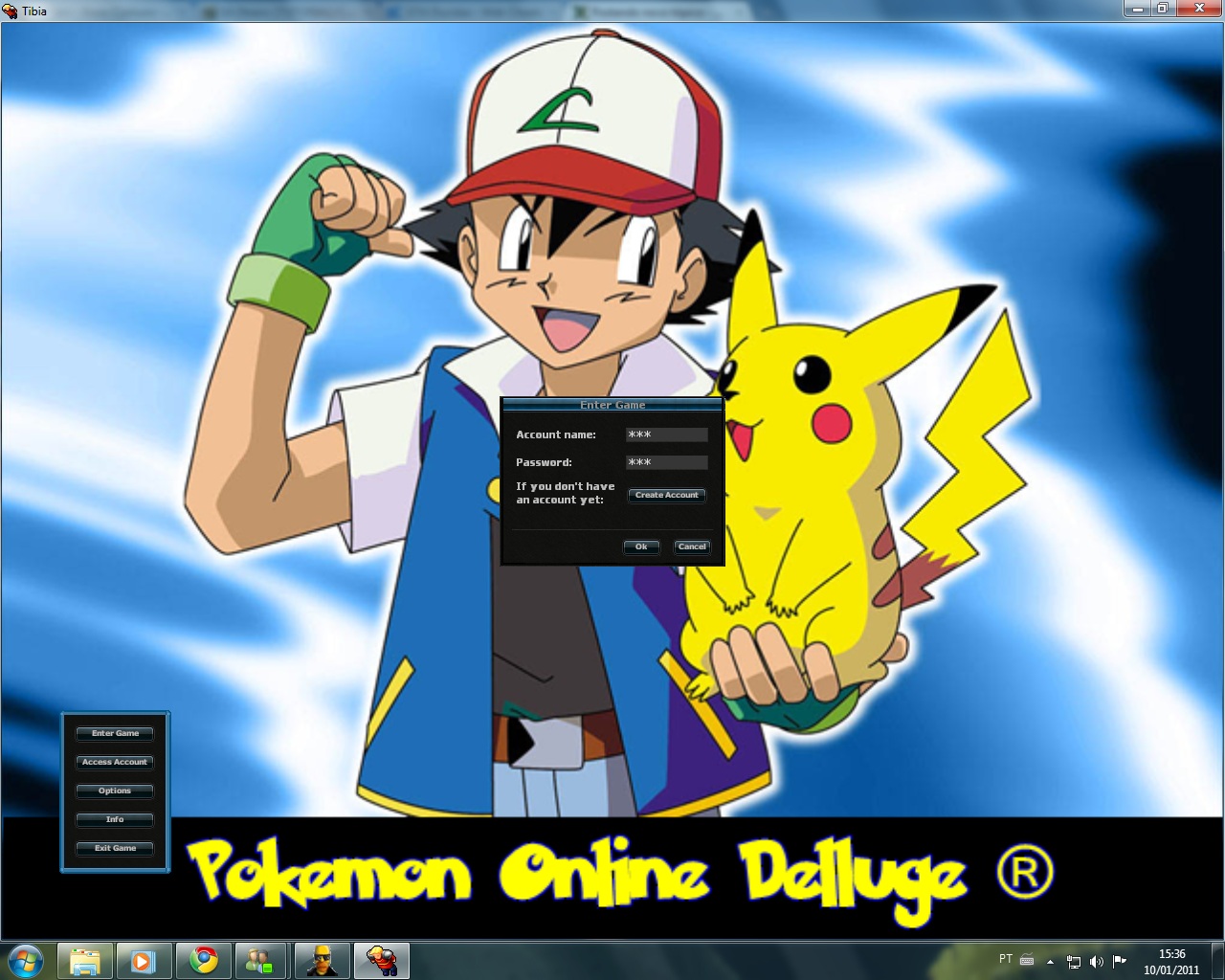1225x980 pixels.
Task: Cancel the Enter Game dialog
Action: pos(692,546)
